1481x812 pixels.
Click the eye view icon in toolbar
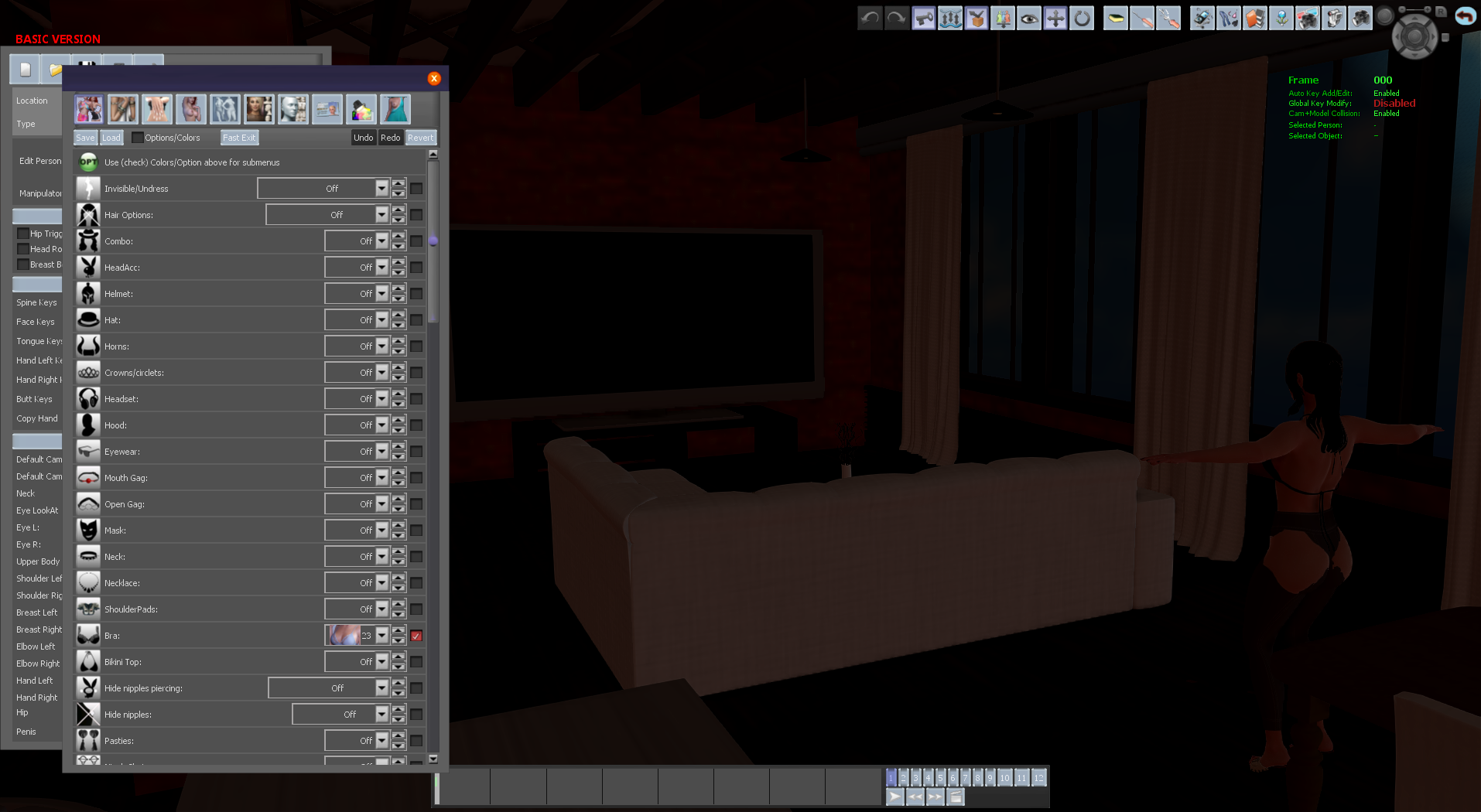1029,18
